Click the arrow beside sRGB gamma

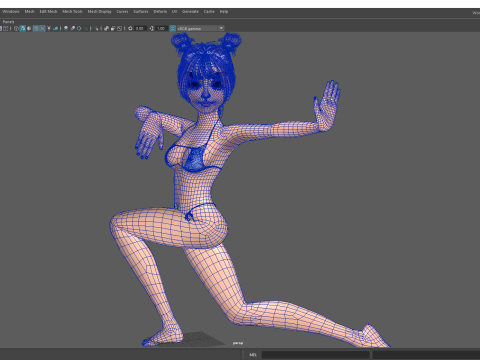point(221,28)
